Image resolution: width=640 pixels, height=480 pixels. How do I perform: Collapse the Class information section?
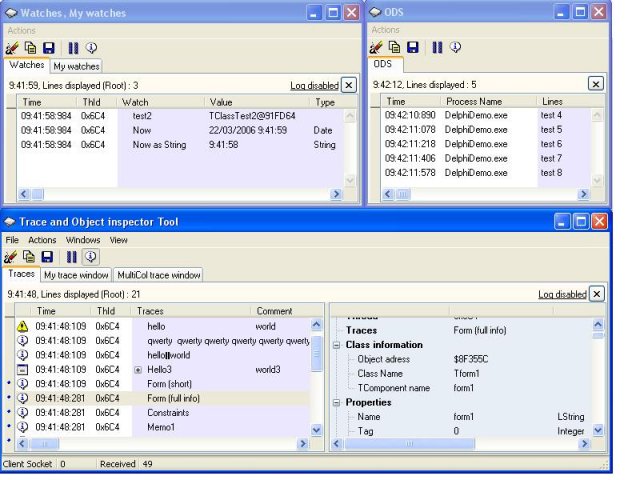pos(337,345)
